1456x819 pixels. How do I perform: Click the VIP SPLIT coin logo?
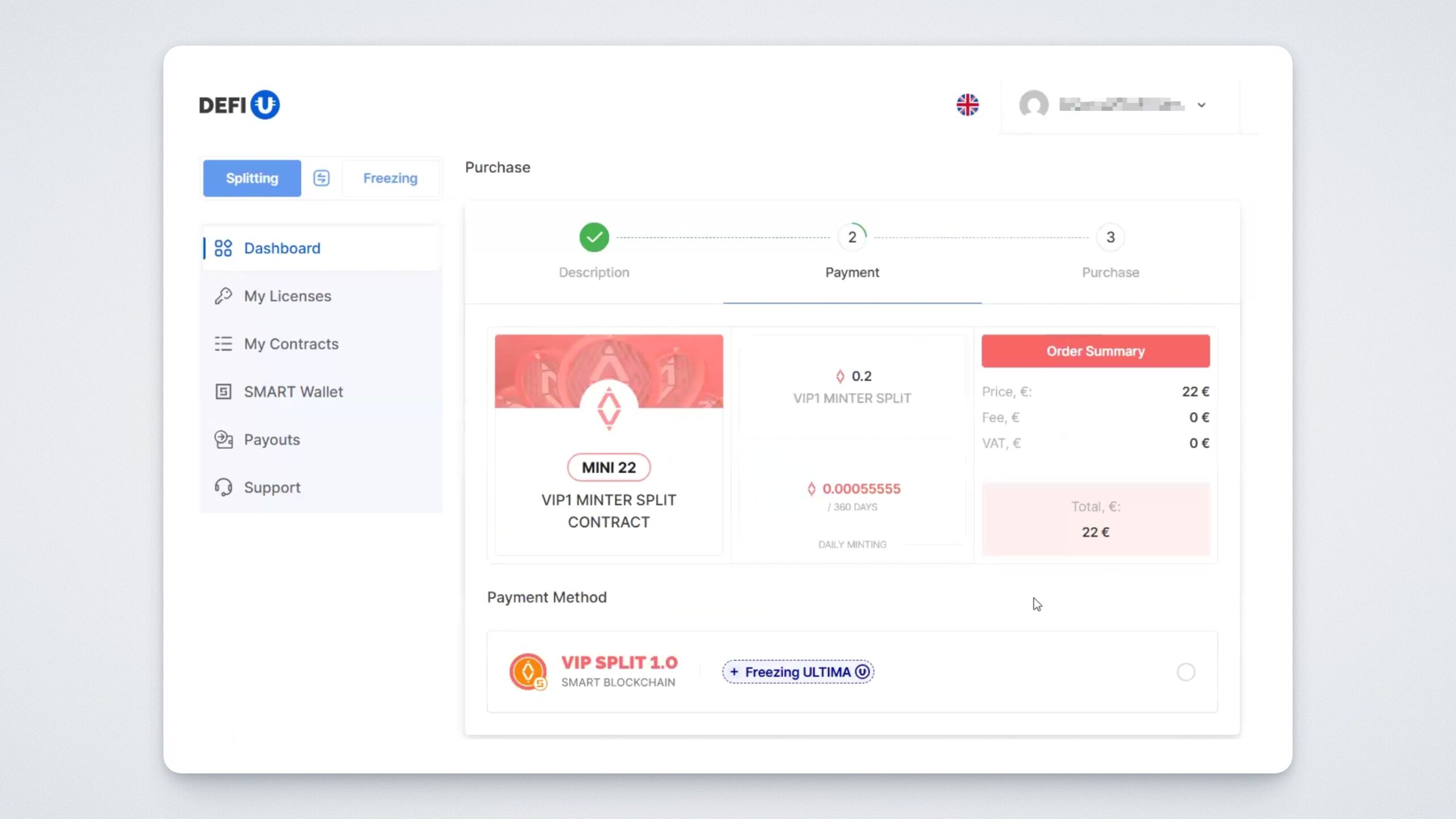pos(528,672)
